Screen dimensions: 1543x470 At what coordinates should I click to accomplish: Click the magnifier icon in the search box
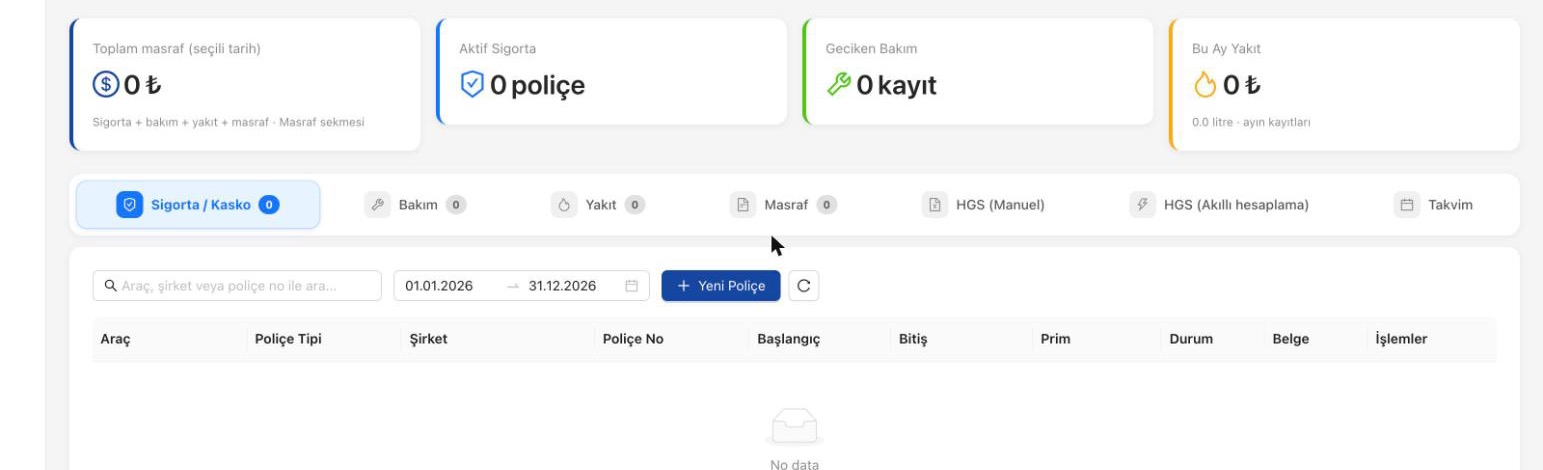click(x=111, y=286)
